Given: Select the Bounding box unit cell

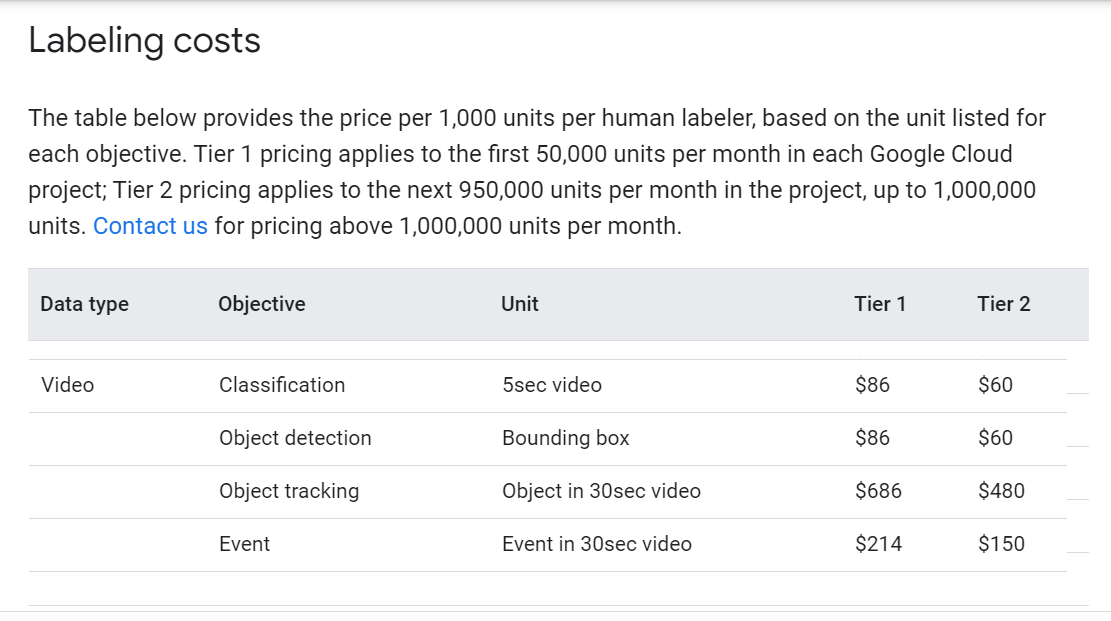Looking at the screenshot, I should (x=566, y=438).
